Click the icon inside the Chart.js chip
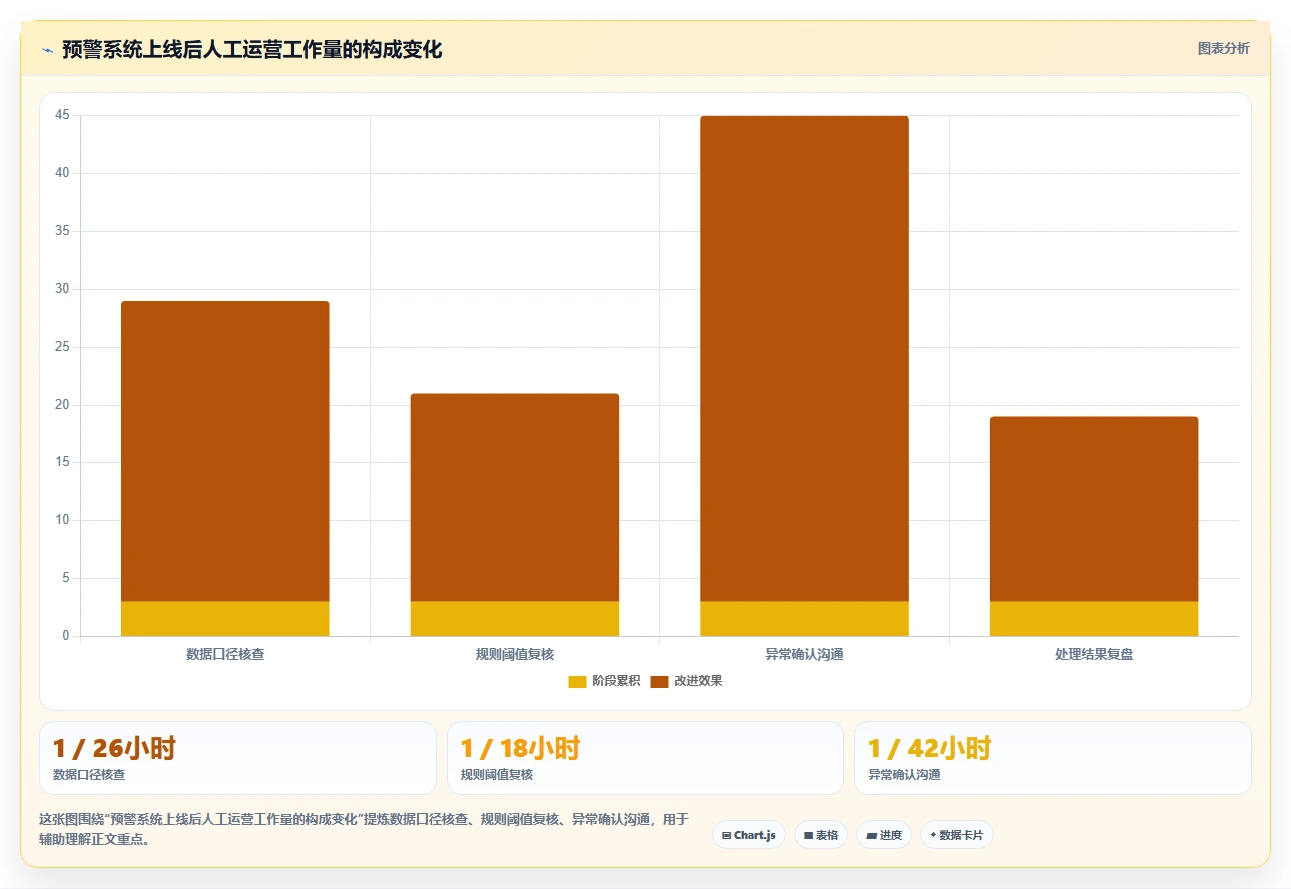The width and height of the screenshot is (1291, 889). [726, 835]
